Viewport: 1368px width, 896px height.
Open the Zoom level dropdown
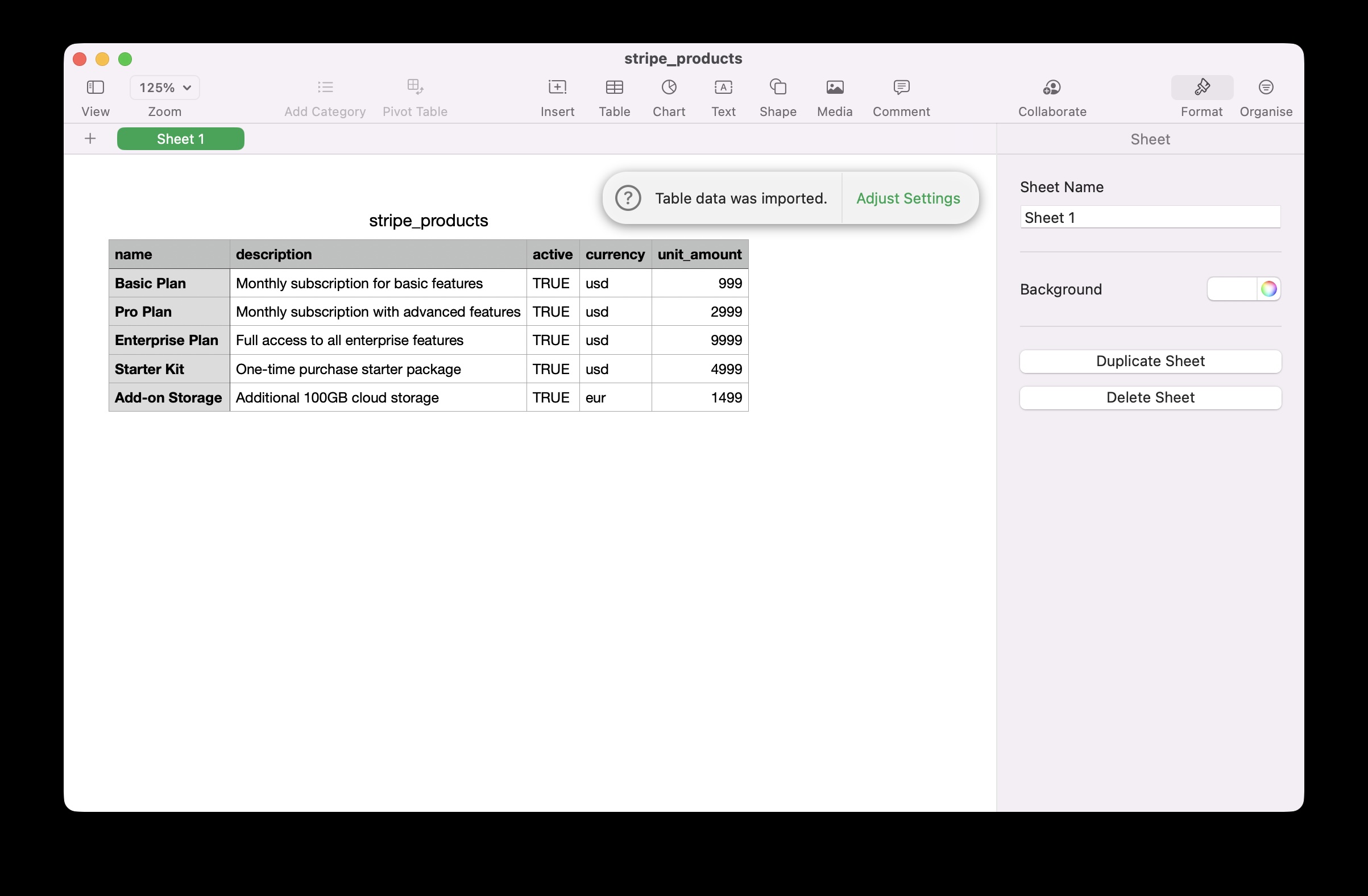pos(164,88)
